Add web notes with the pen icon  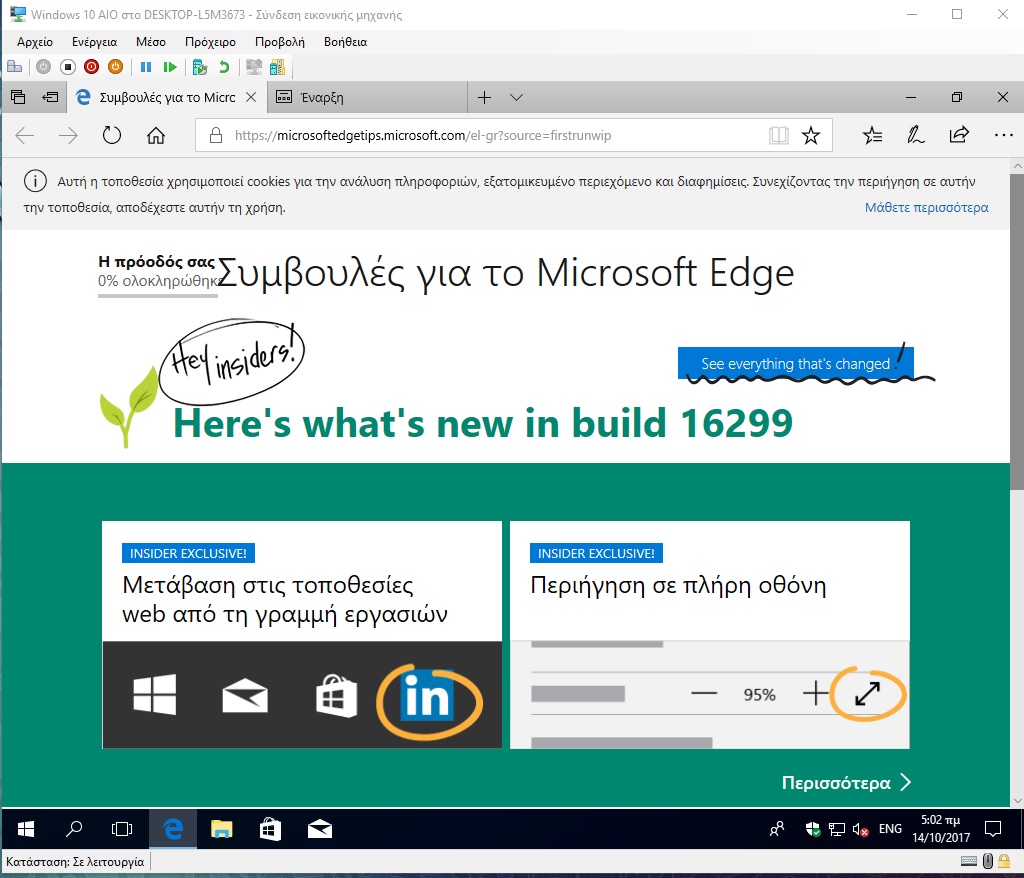[x=915, y=135]
